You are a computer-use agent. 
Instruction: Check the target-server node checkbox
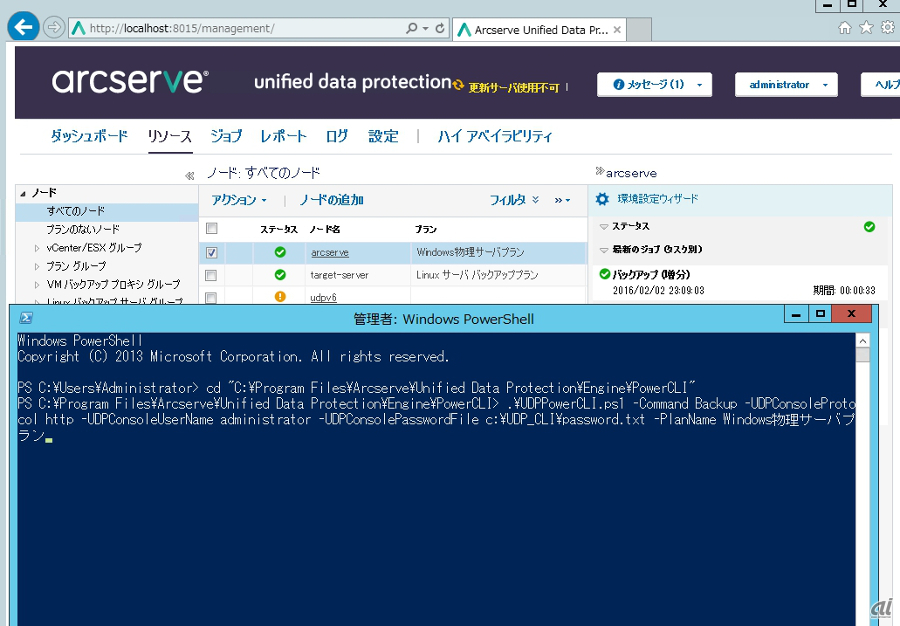tap(212, 275)
